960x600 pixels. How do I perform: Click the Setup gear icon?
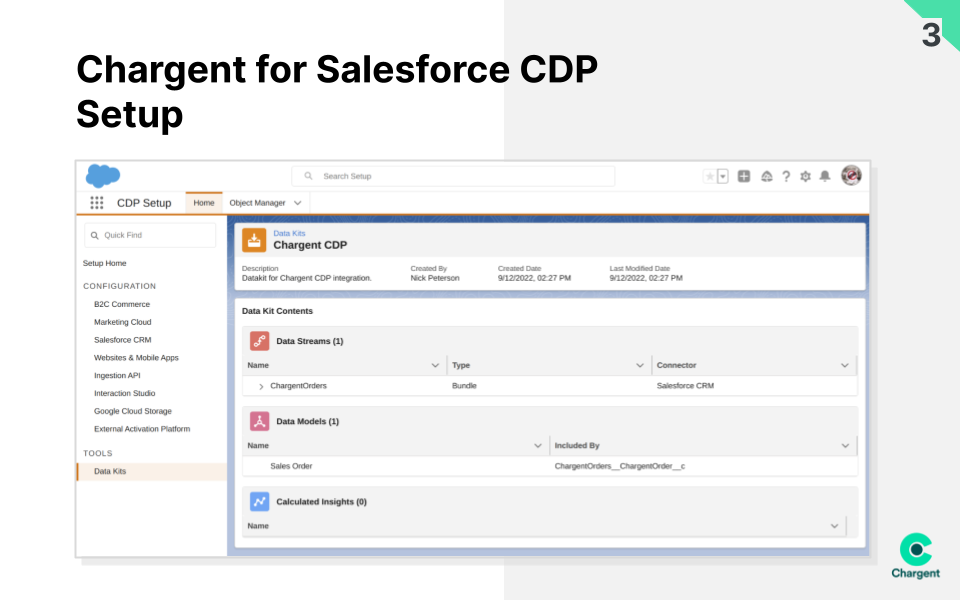coord(805,176)
